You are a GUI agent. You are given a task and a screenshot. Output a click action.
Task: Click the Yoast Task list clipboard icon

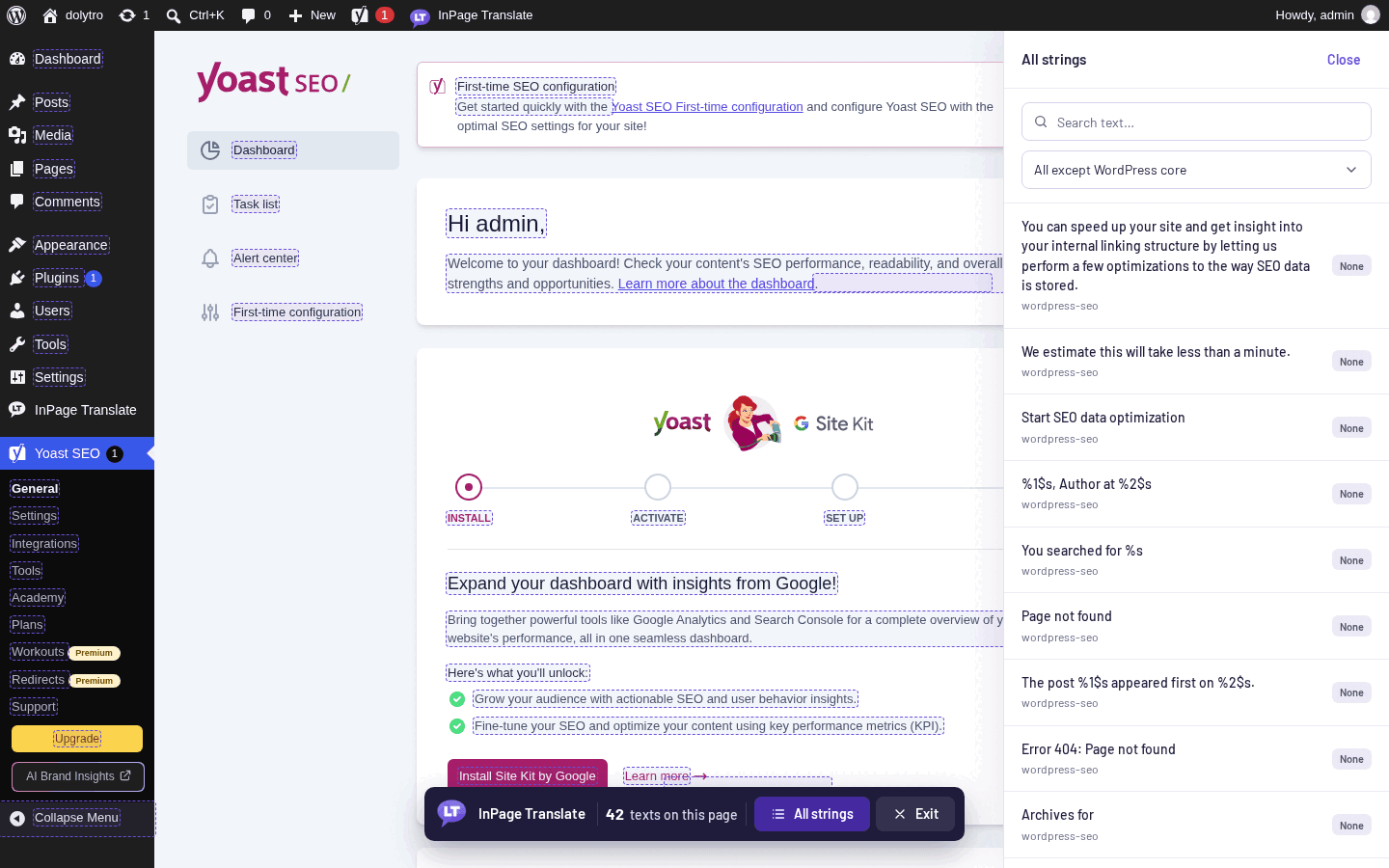click(210, 204)
